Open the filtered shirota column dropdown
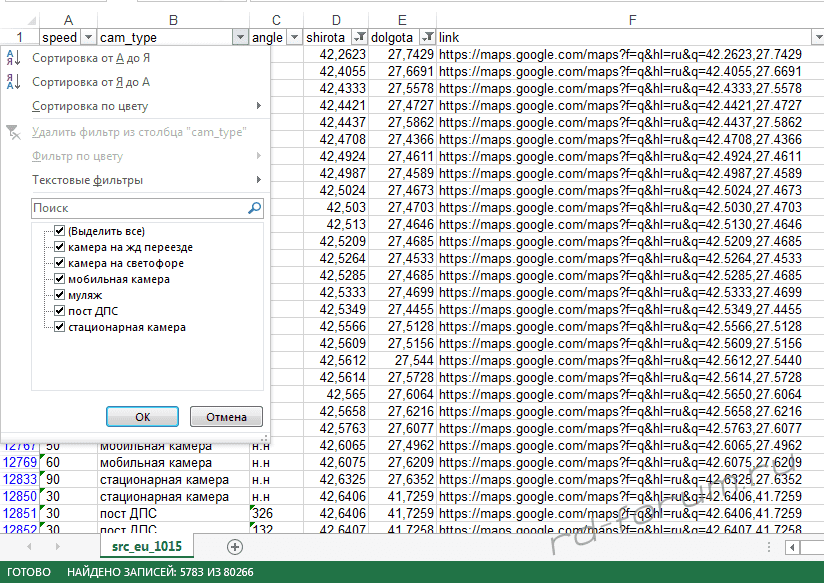824x583 pixels. pos(360,37)
